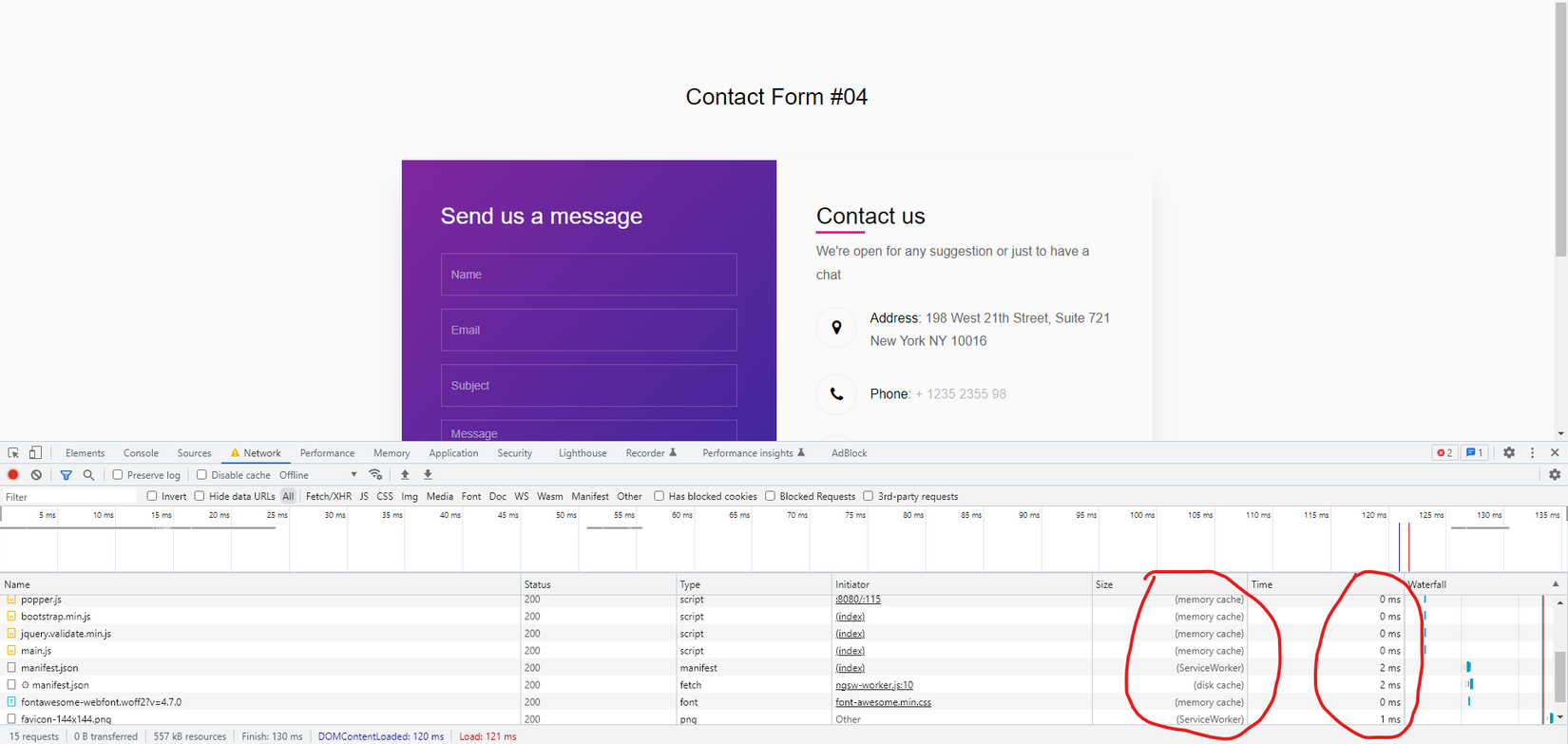Enable the Preserve log checkbox
The height and width of the screenshot is (744, 1568).
pos(118,475)
